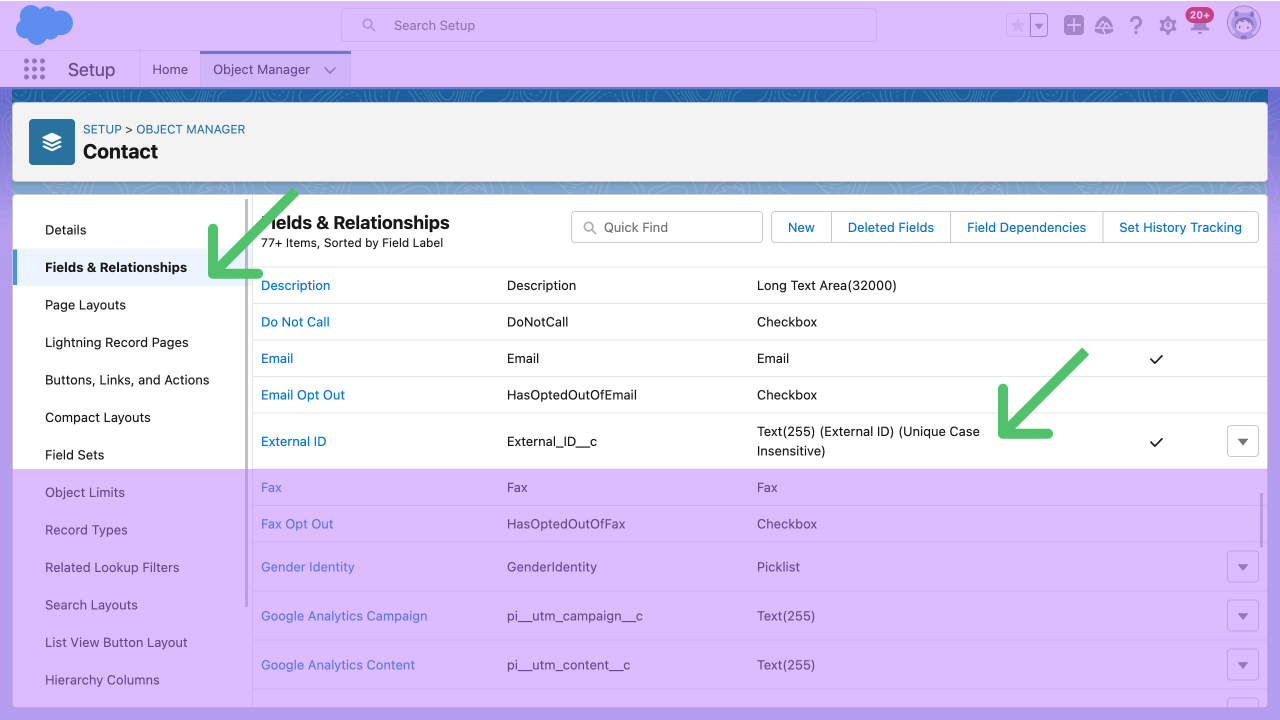Viewport: 1280px width, 720px height.
Task: Select Fields & Relationships in sidebar
Action: click(x=116, y=267)
